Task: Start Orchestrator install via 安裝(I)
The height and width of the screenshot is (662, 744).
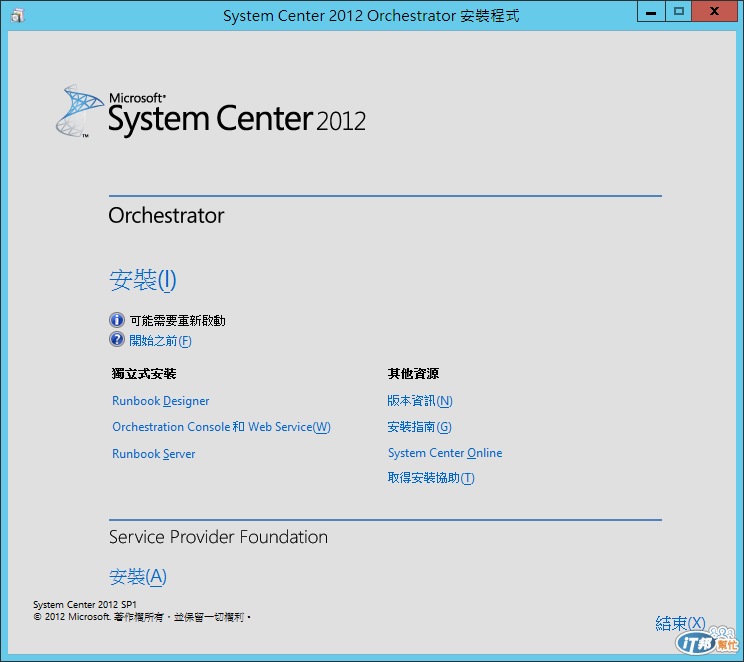Action: coord(143,280)
